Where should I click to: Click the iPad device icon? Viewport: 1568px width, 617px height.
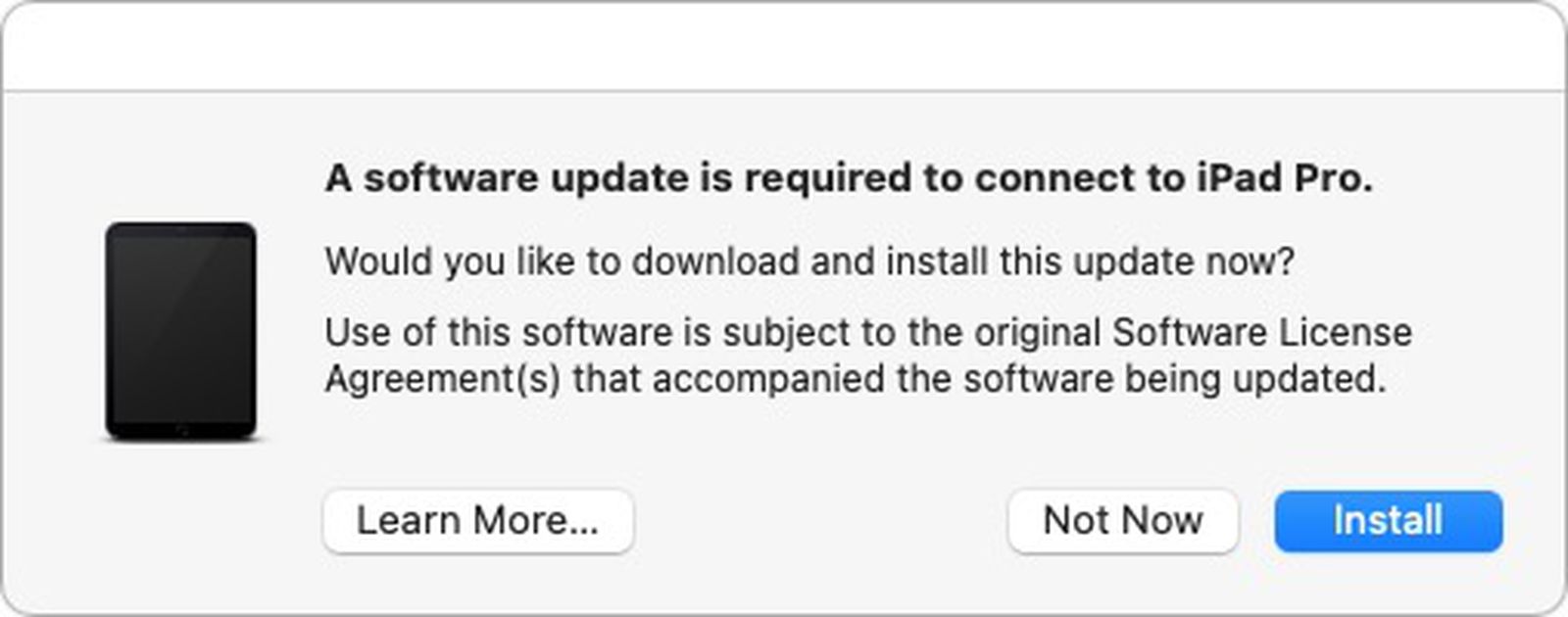point(181,331)
